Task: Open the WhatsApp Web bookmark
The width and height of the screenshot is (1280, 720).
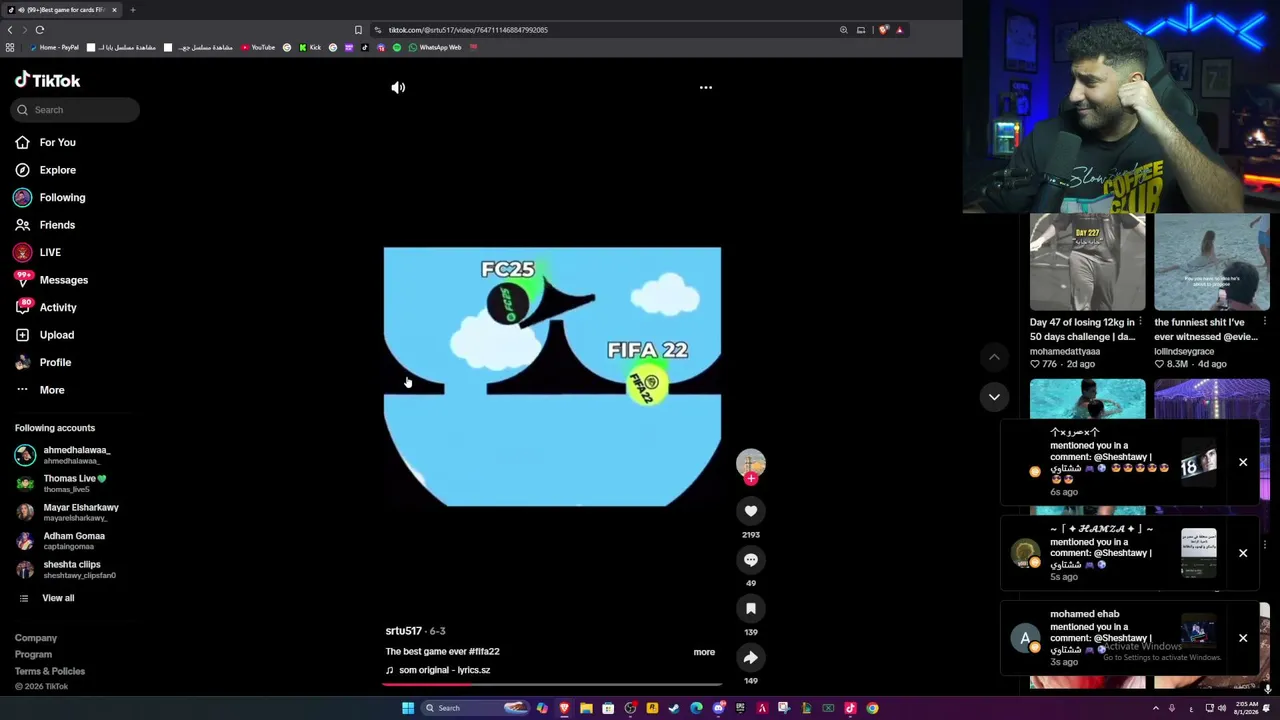Action: (435, 47)
